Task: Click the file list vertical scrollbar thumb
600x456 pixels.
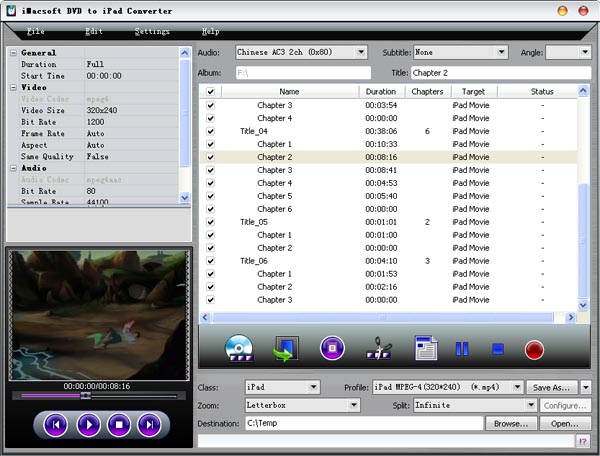Action: click(583, 240)
